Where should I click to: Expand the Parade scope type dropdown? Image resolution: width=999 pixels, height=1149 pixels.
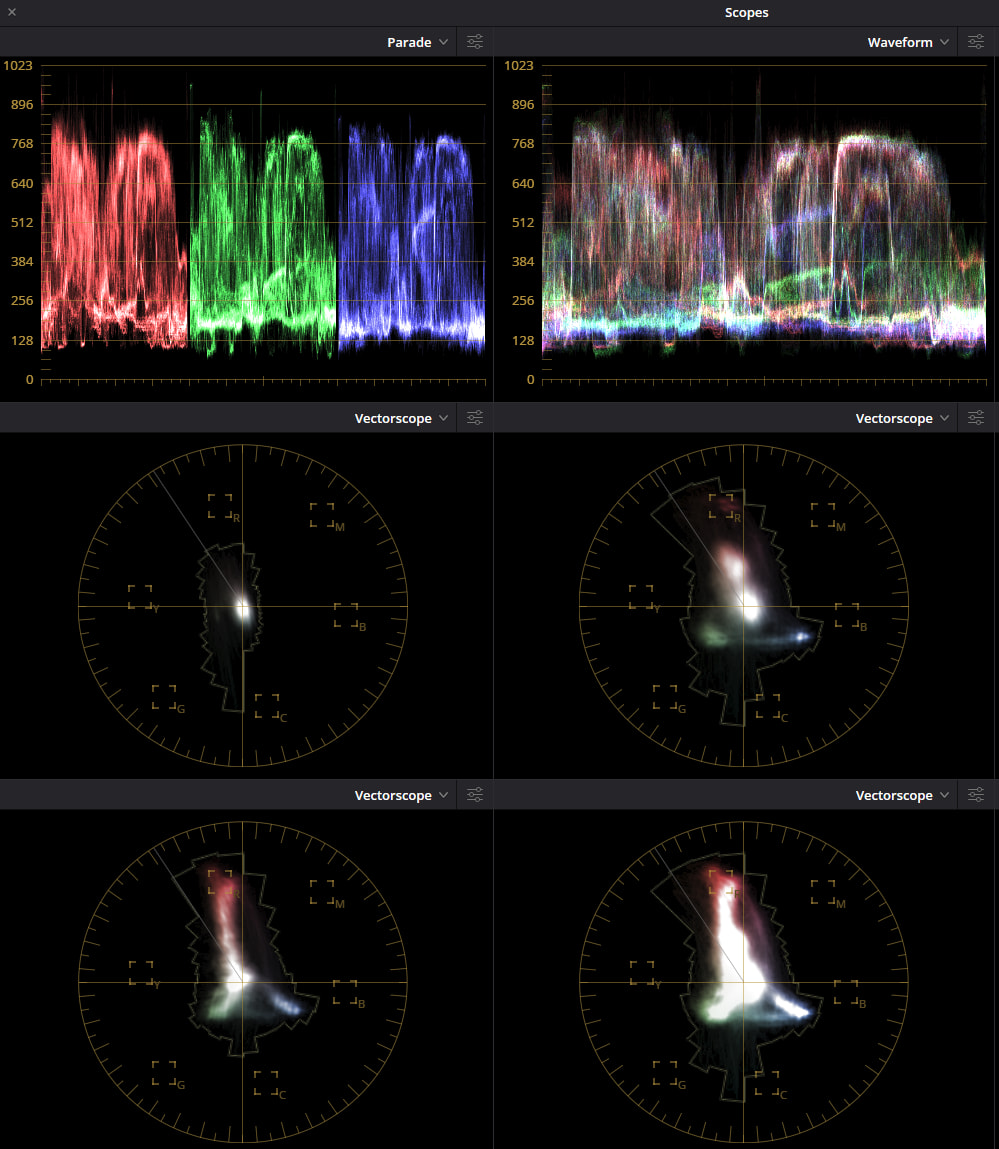click(x=417, y=42)
